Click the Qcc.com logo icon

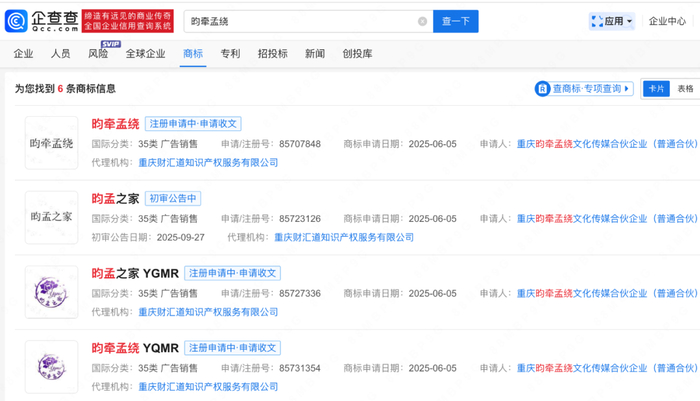click(17, 21)
